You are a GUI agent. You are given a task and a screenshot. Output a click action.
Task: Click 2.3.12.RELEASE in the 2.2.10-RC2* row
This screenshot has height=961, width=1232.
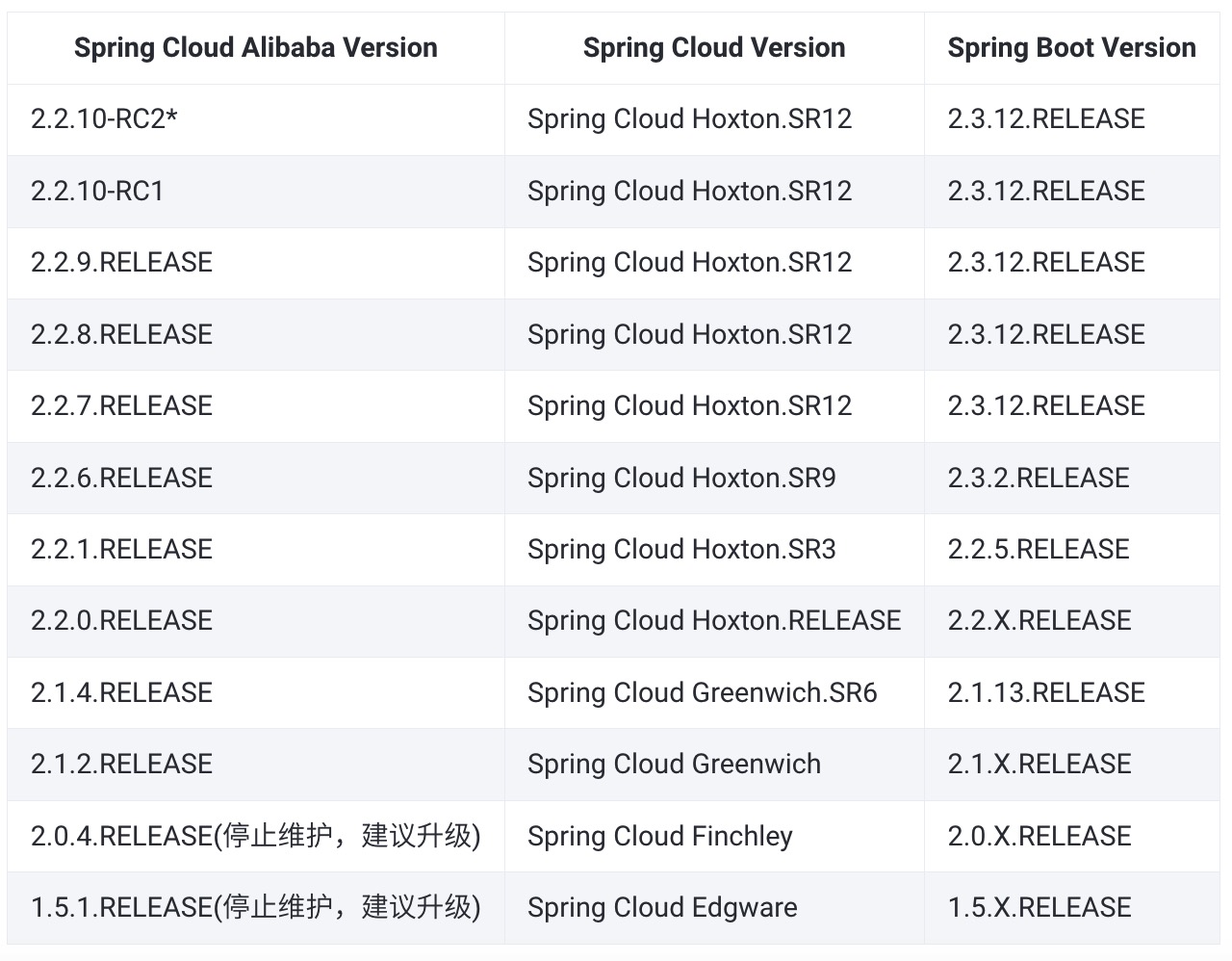point(1046,119)
